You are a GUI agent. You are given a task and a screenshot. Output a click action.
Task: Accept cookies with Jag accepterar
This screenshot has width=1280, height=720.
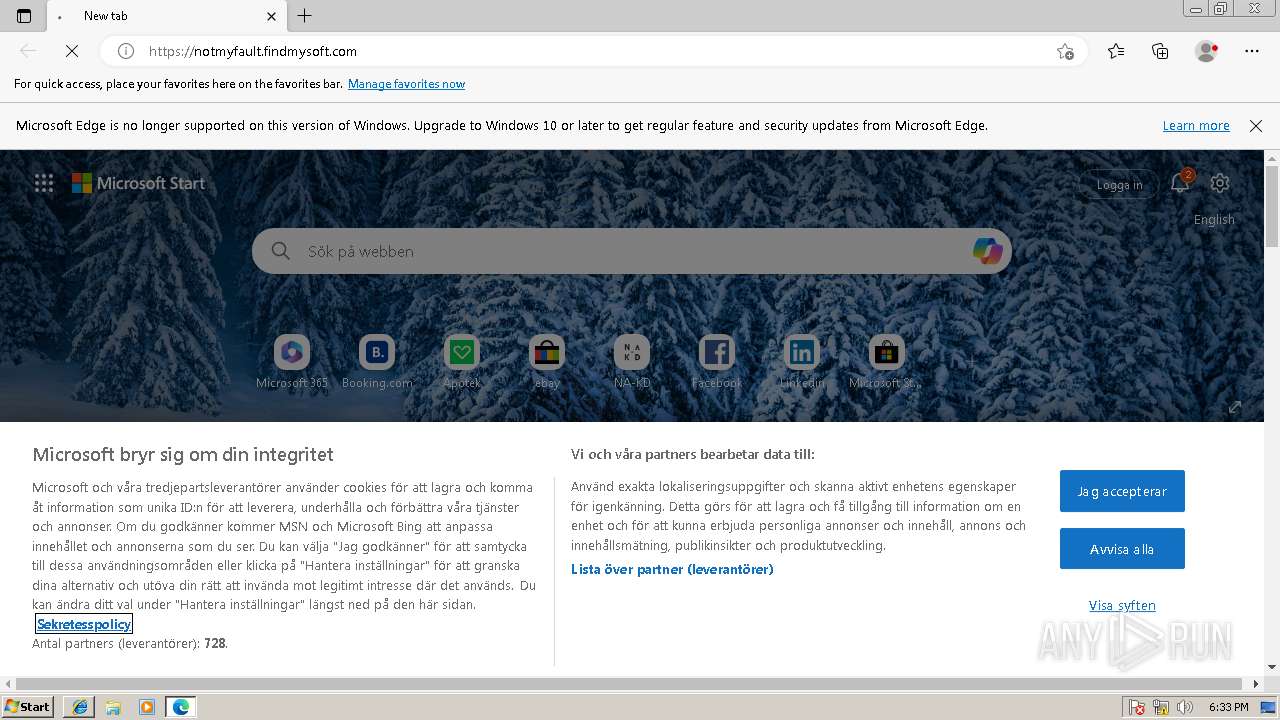point(1122,491)
